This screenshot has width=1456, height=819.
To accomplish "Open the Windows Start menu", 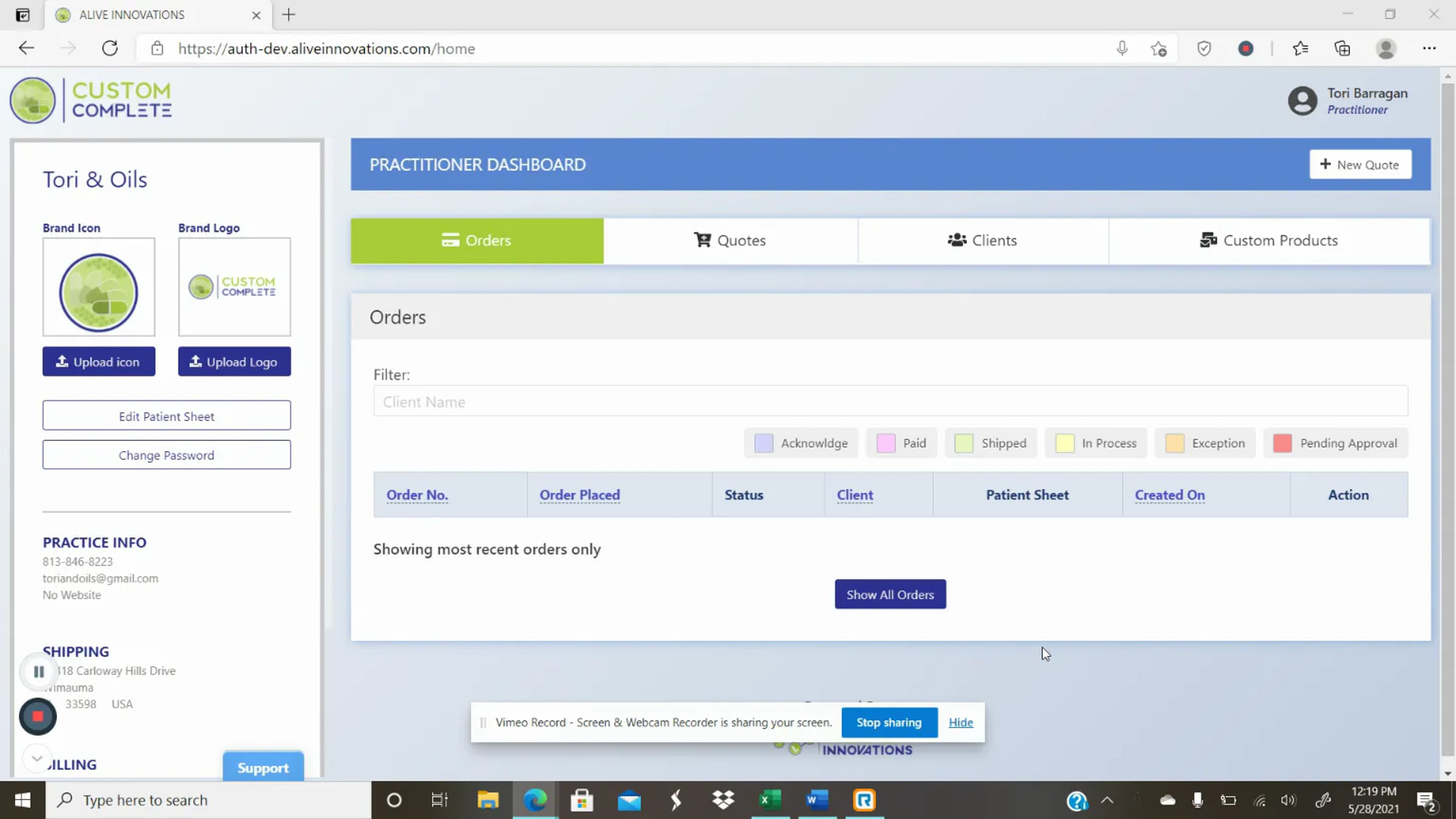I will click(x=22, y=800).
